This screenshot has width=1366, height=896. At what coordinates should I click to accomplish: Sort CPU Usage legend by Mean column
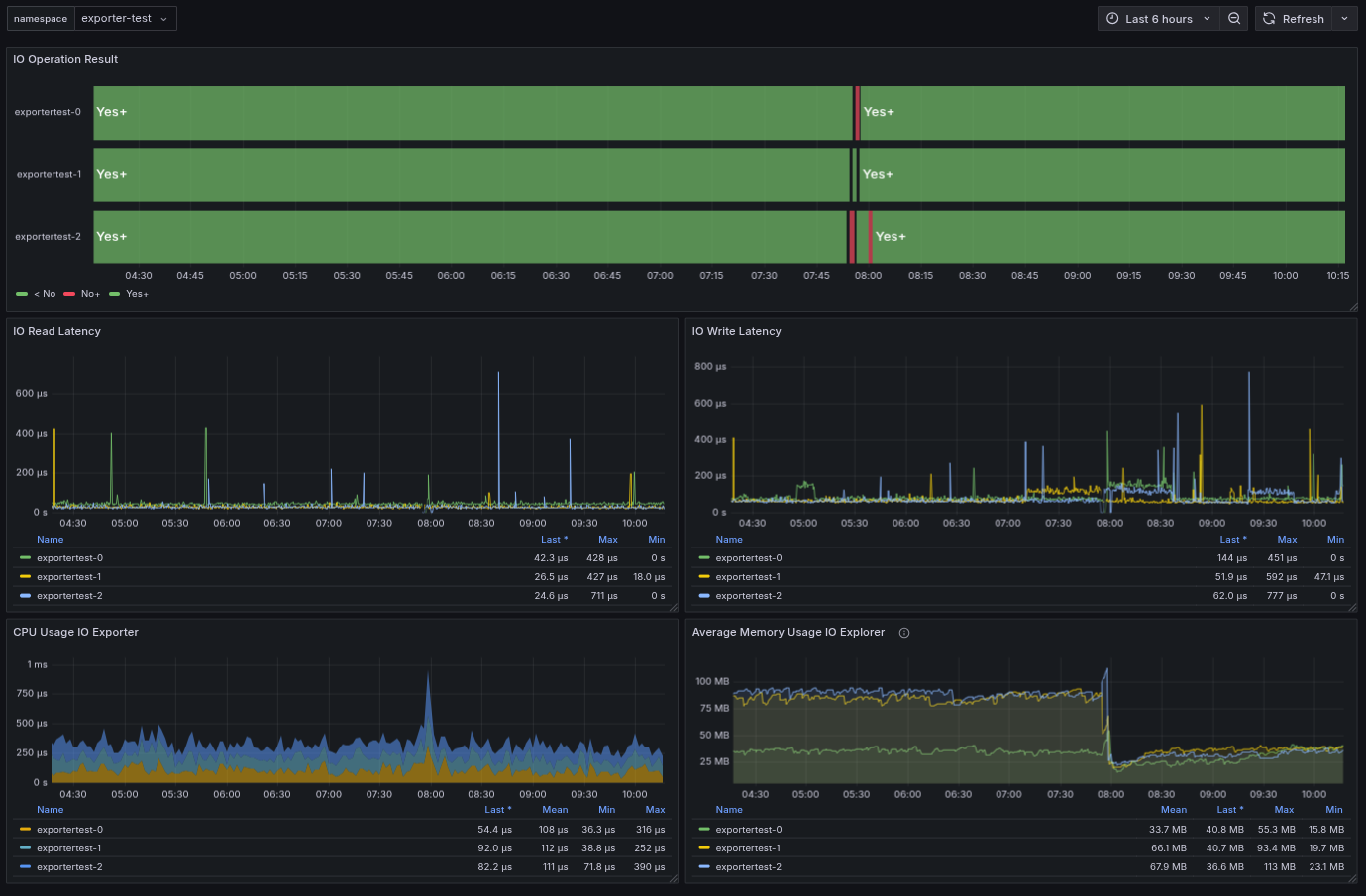(555, 810)
